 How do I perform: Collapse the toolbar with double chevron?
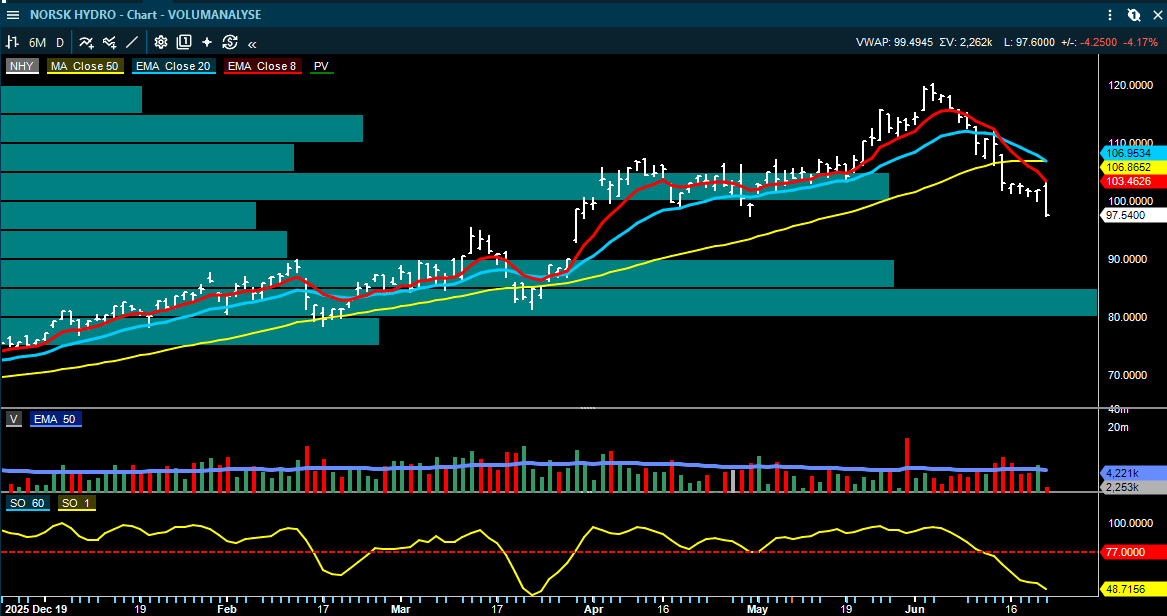pos(252,43)
